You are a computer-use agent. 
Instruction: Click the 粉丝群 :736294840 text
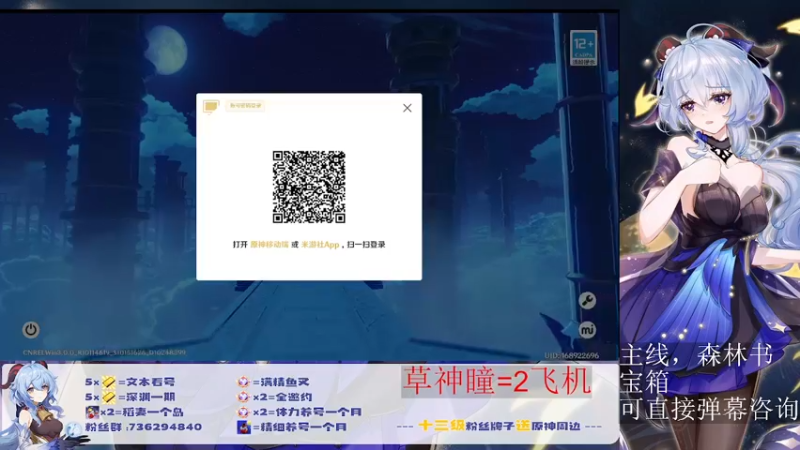point(143,427)
